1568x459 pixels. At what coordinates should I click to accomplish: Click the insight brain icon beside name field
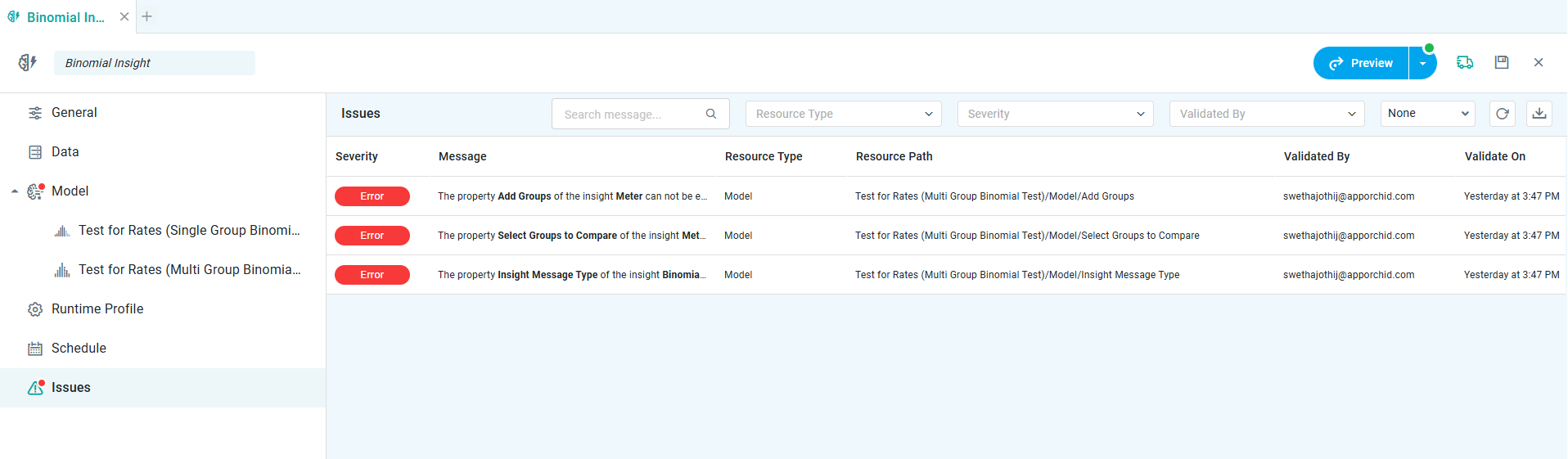(x=28, y=63)
